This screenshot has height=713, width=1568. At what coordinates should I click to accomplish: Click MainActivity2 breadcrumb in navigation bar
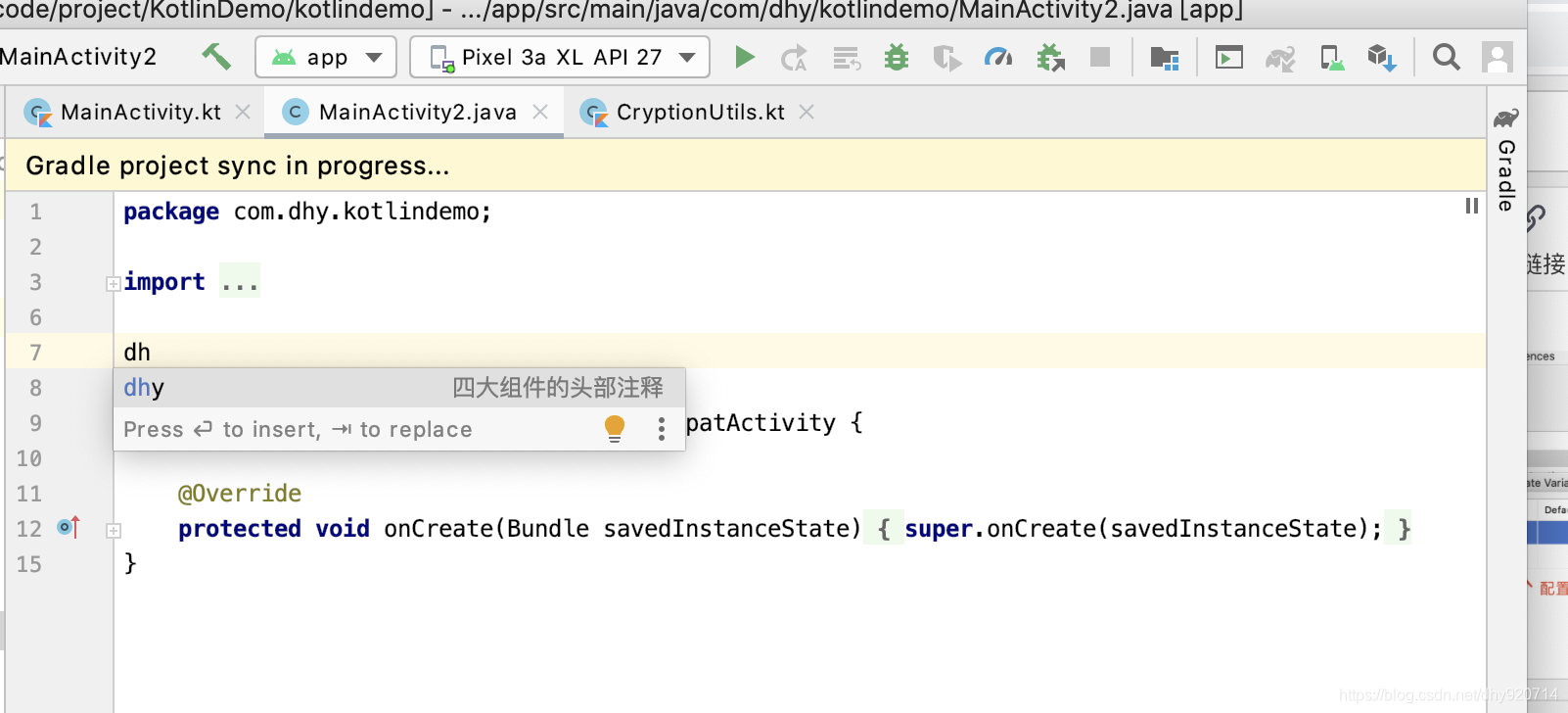coord(78,57)
